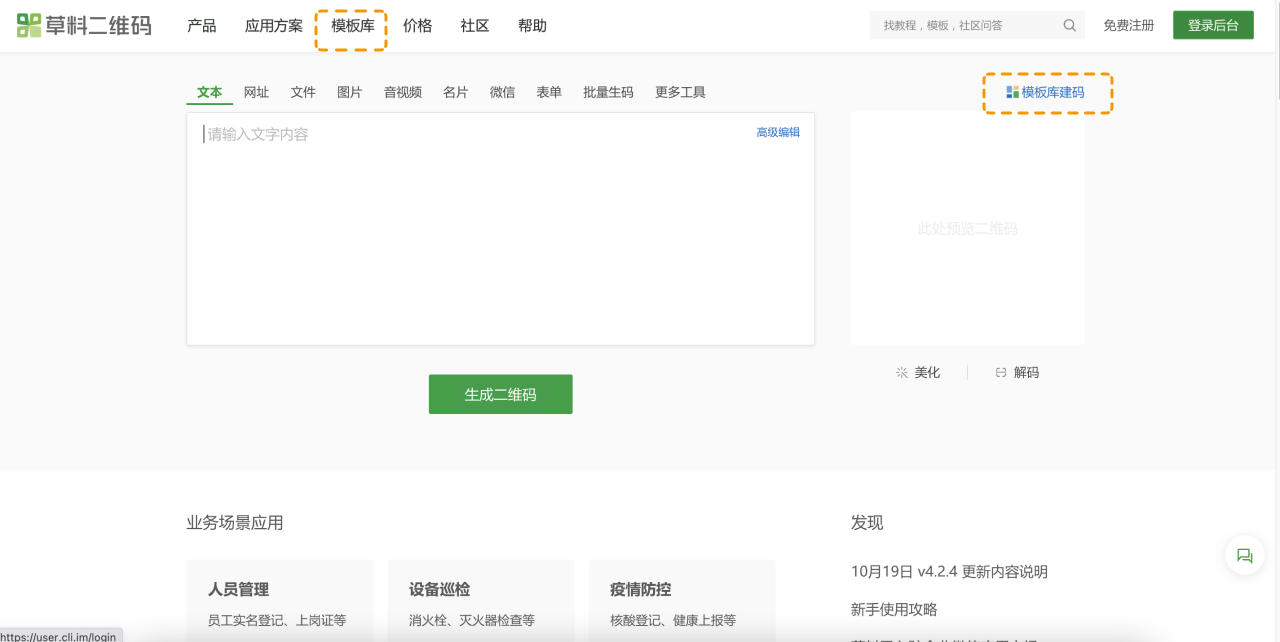Click the 草料二维码 logo
Viewport: 1280px width, 642px height.
(84, 26)
